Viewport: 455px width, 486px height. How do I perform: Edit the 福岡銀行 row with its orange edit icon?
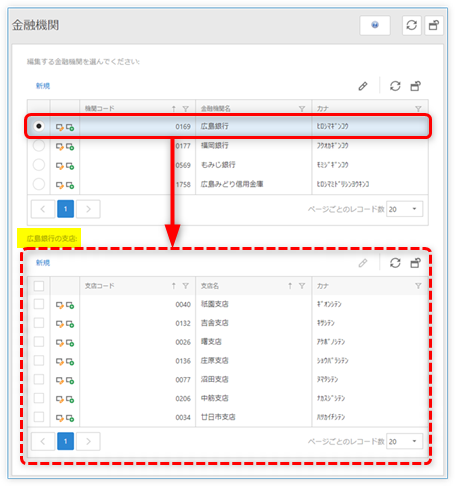coord(60,146)
